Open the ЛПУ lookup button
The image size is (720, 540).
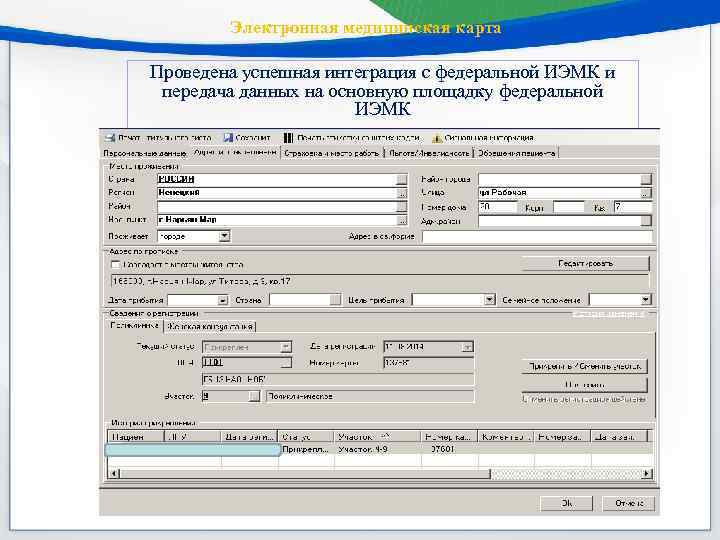286,363
